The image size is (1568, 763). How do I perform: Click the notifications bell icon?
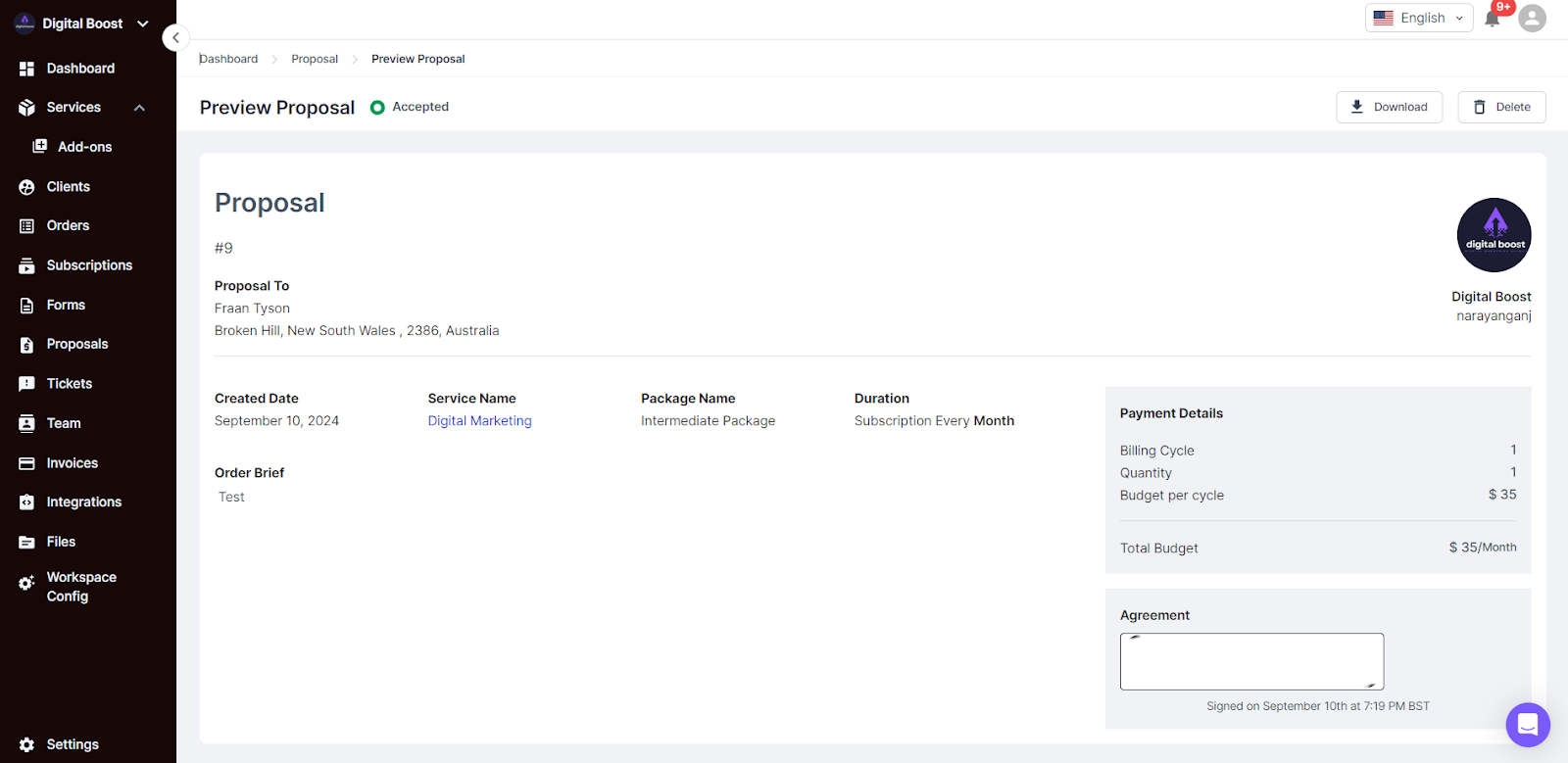click(x=1492, y=19)
